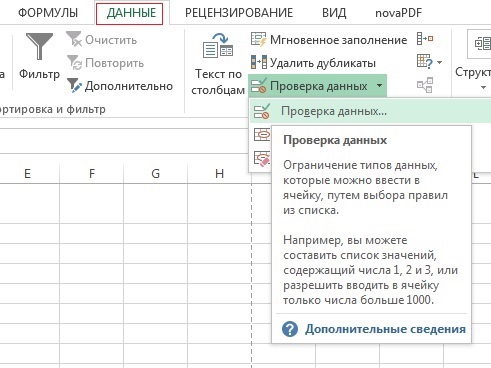This screenshot has width=491, height=368.
Task: Switch to the ФОРМУЛЫ ribbon tab
Action: [x=48, y=13]
